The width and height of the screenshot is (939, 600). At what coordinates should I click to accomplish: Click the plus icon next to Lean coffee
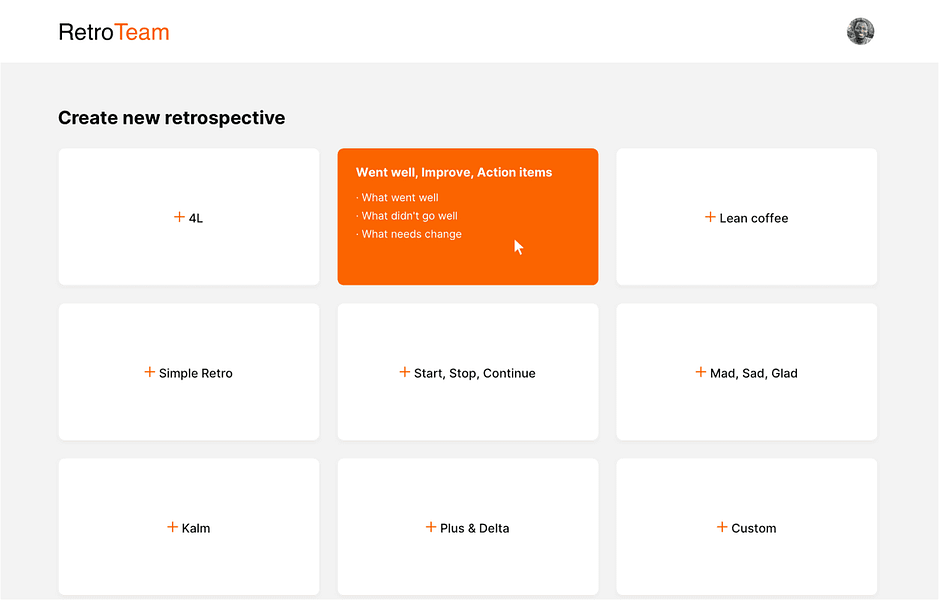(710, 217)
